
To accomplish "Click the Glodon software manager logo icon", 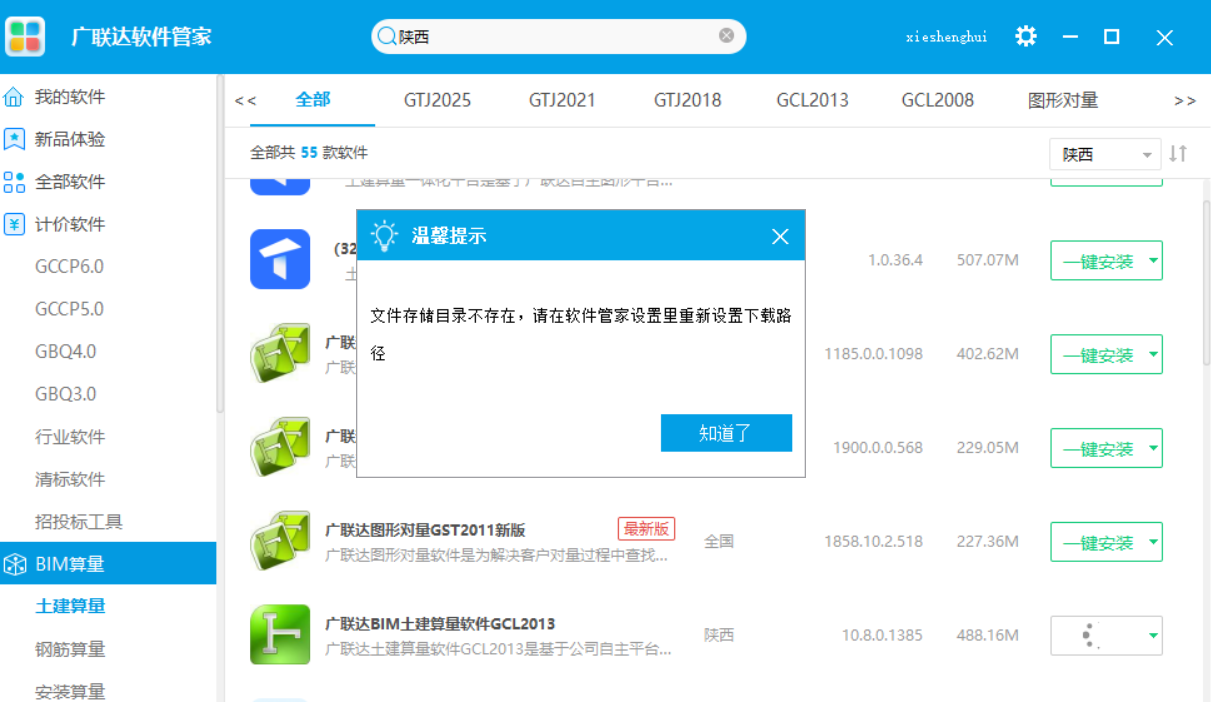I will (x=25, y=36).
